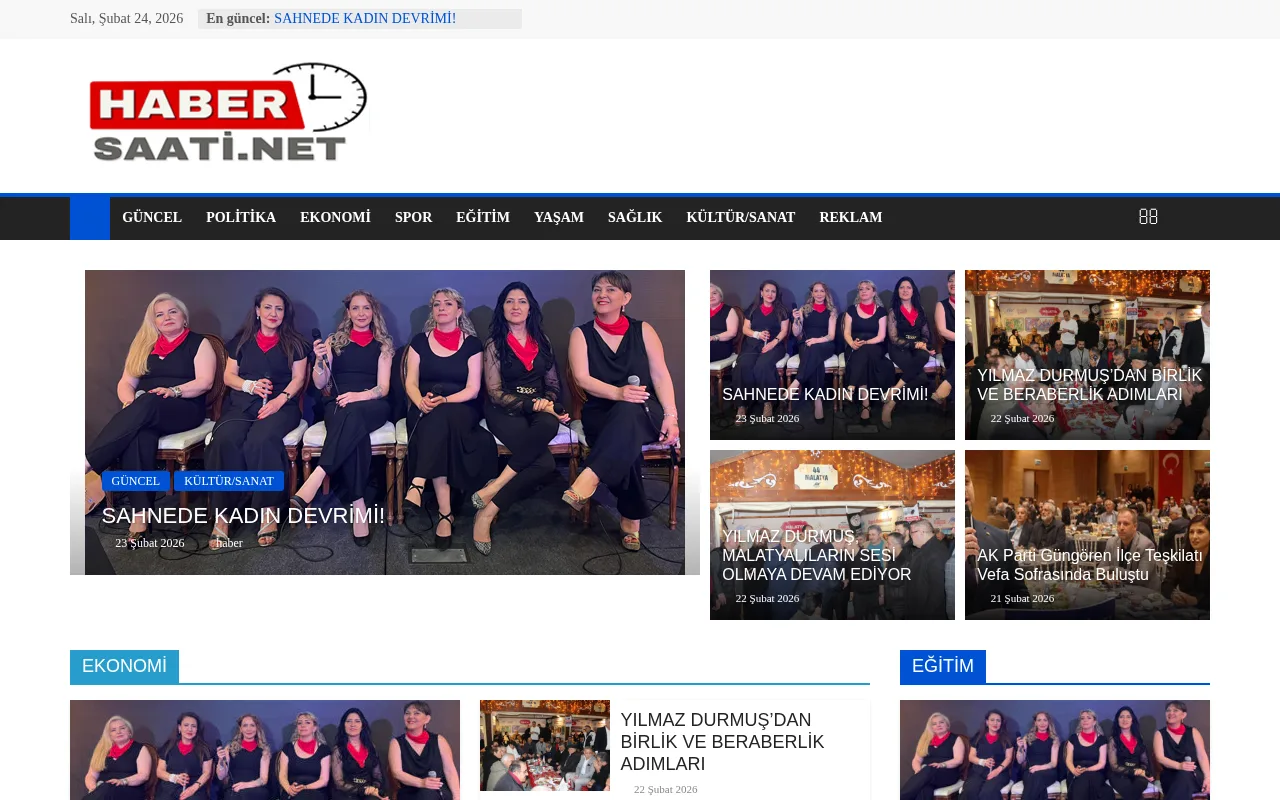Open the SAĞLIK section
This screenshot has height=800, width=1280.
tap(635, 217)
